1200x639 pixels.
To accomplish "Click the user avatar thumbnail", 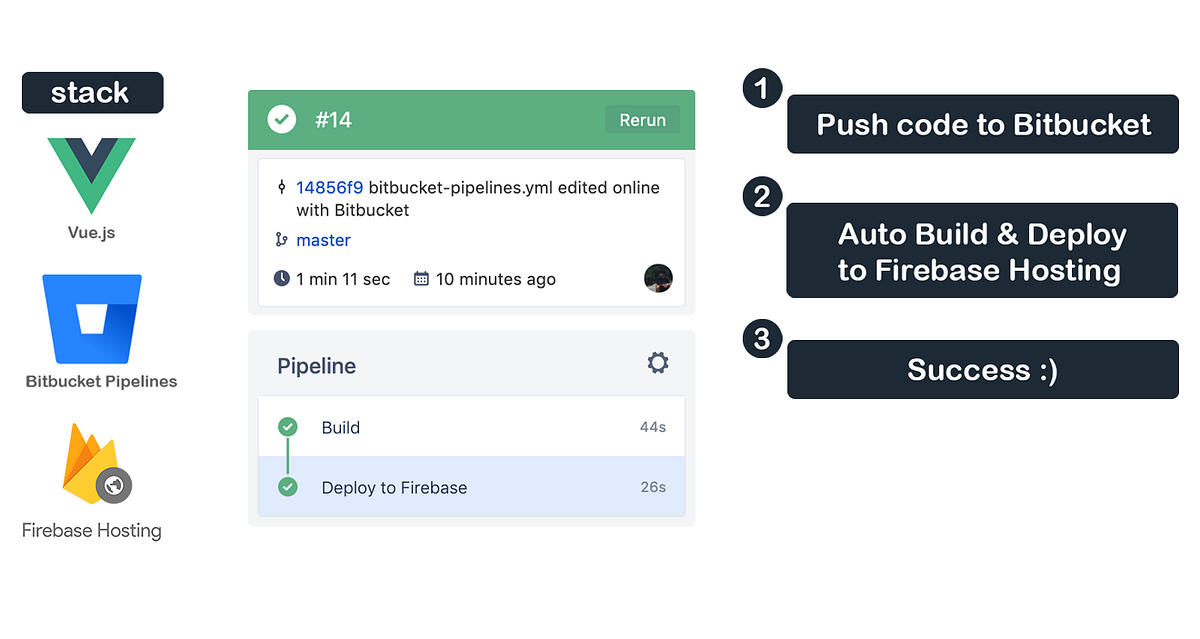I will click(658, 278).
